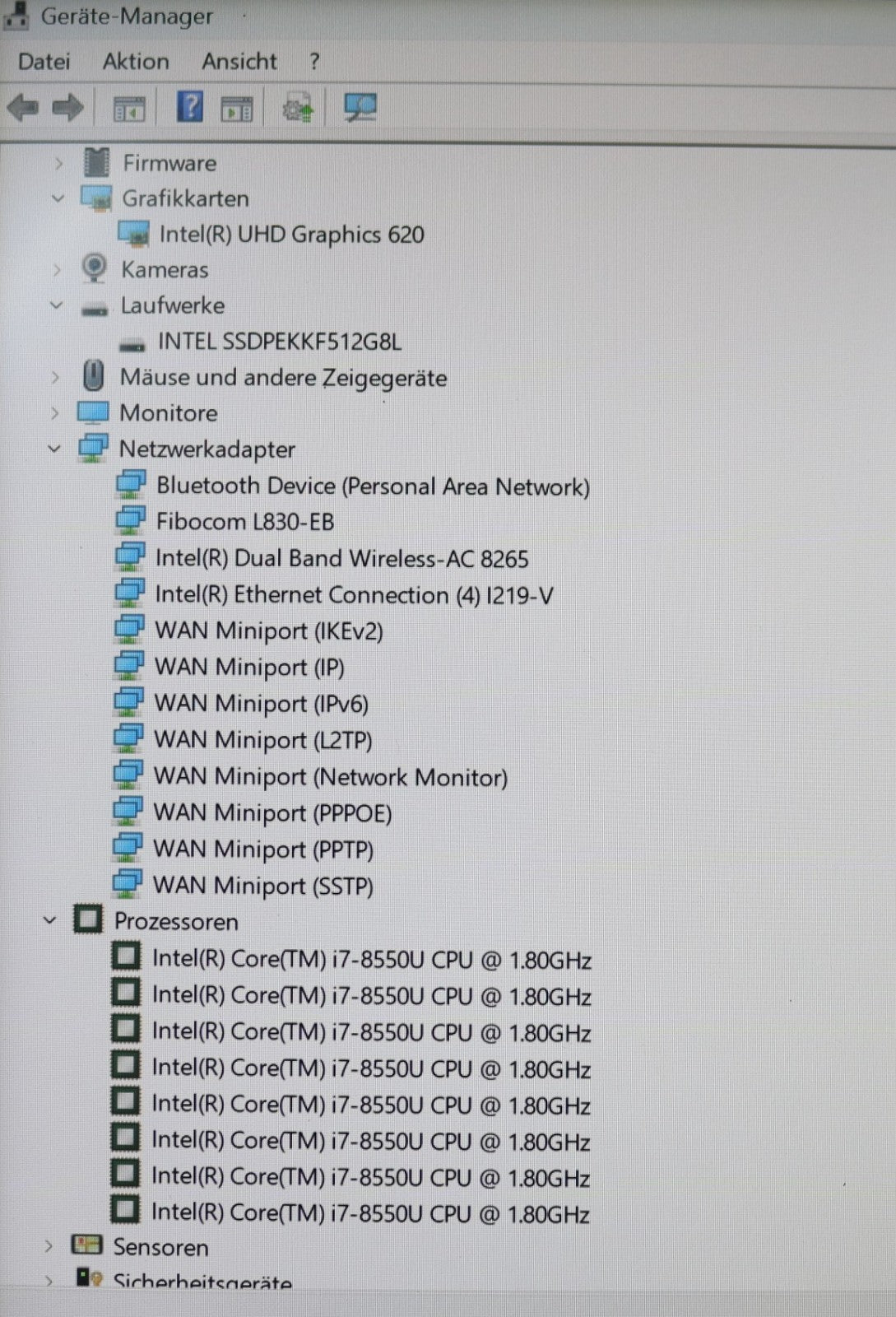Click the Laufwerke drive icon
896x1317 pixels.
click(95, 309)
